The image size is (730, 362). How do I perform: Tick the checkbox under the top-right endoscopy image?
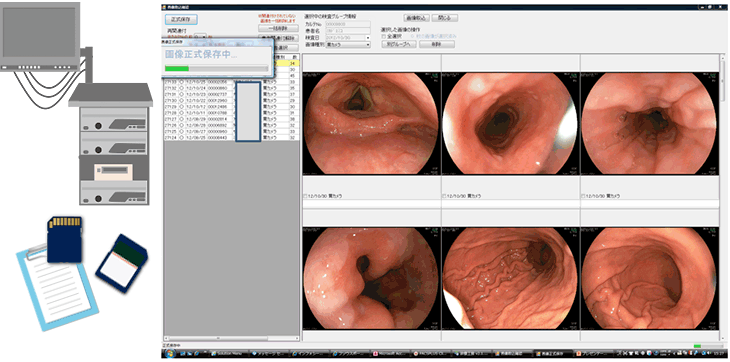click(584, 196)
